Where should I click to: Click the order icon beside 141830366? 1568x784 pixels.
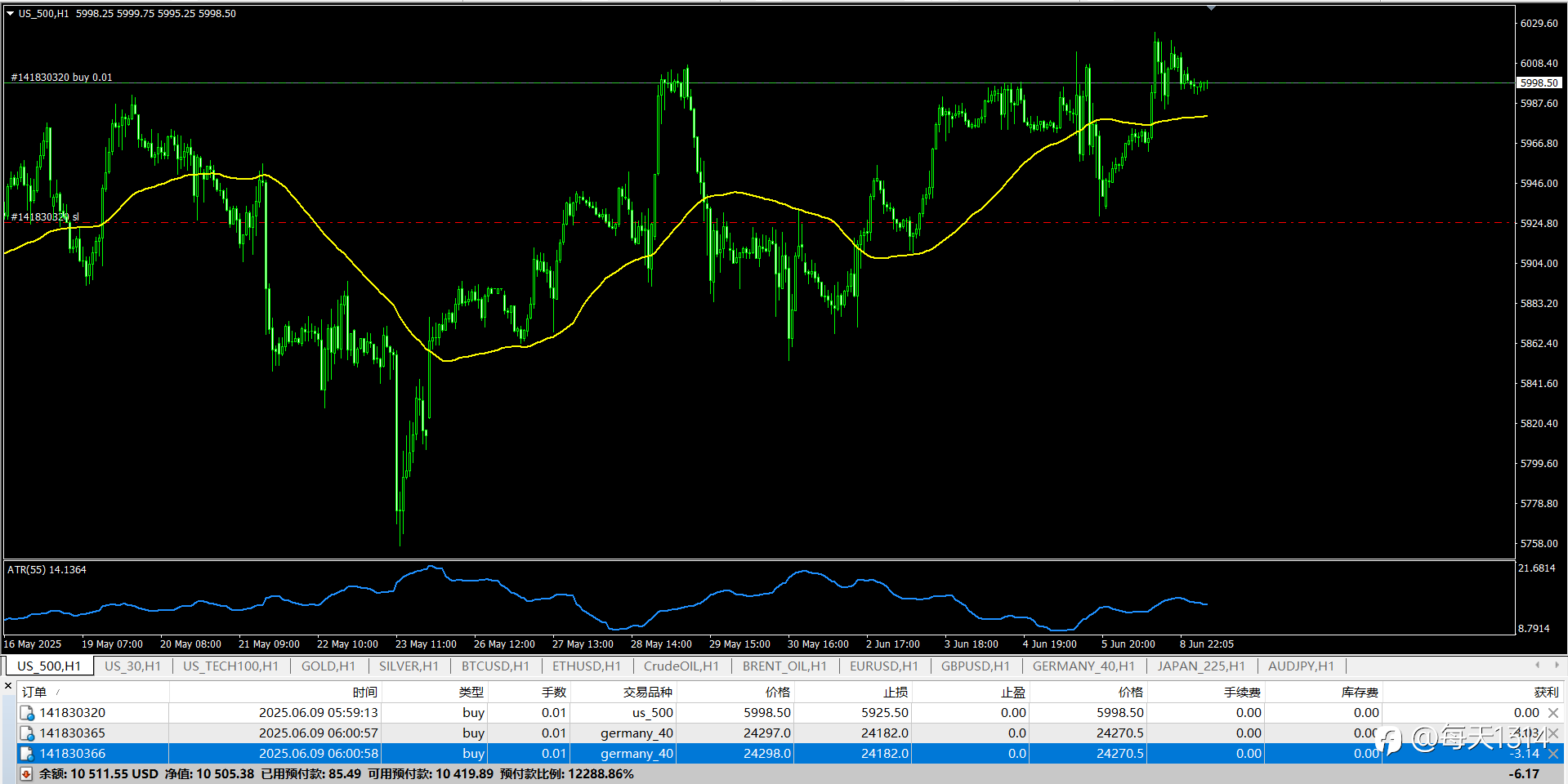(x=27, y=754)
